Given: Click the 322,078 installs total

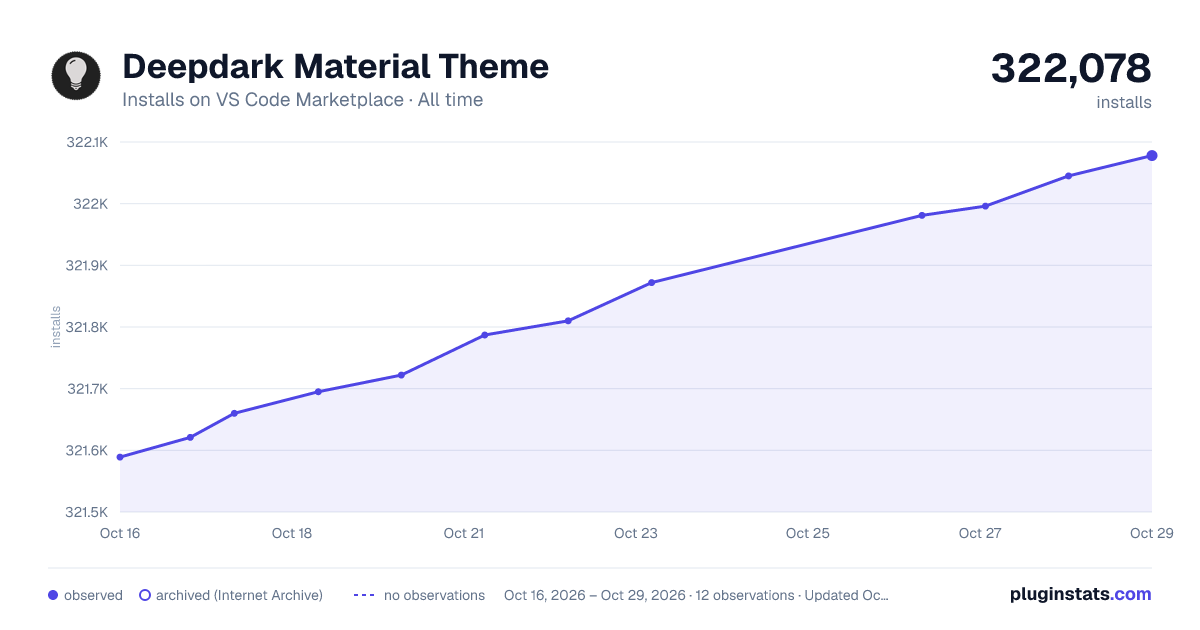Looking at the screenshot, I should point(1071,69).
